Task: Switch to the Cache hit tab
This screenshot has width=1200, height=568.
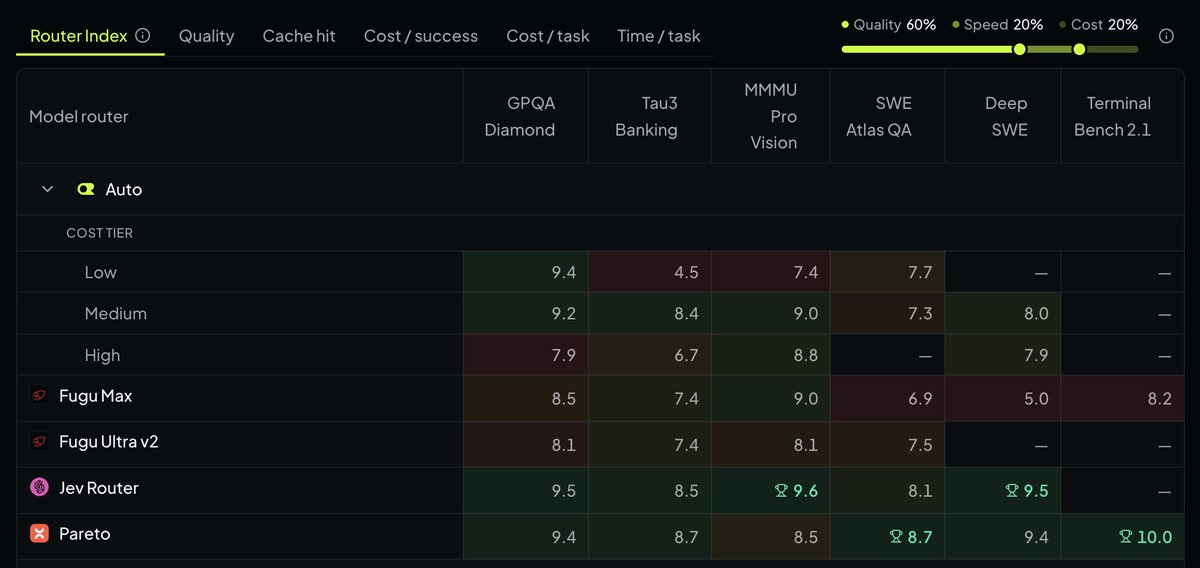Action: click(x=299, y=36)
